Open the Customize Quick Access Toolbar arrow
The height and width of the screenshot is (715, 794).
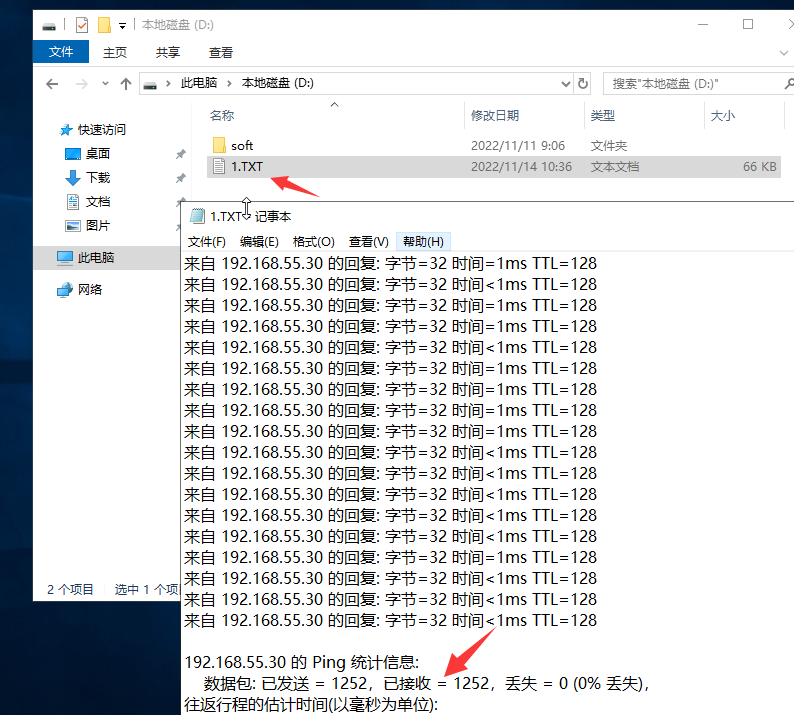click(x=122, y=26)
